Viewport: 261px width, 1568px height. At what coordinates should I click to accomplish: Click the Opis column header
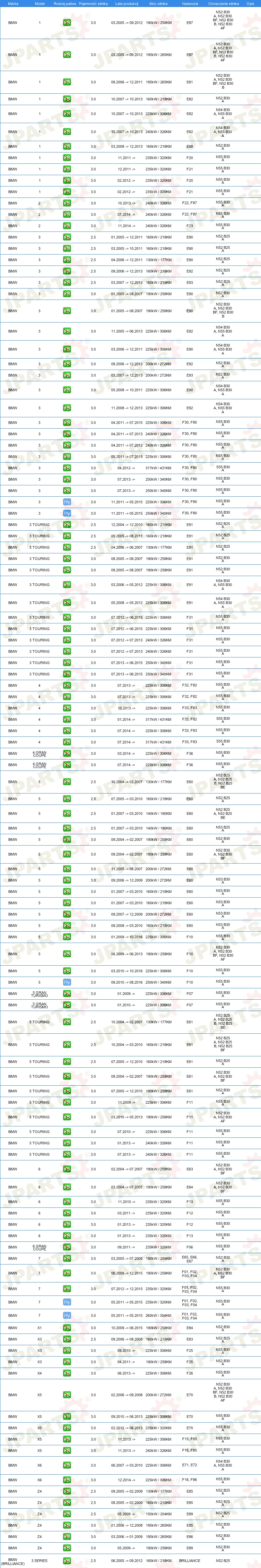point(251,4)
